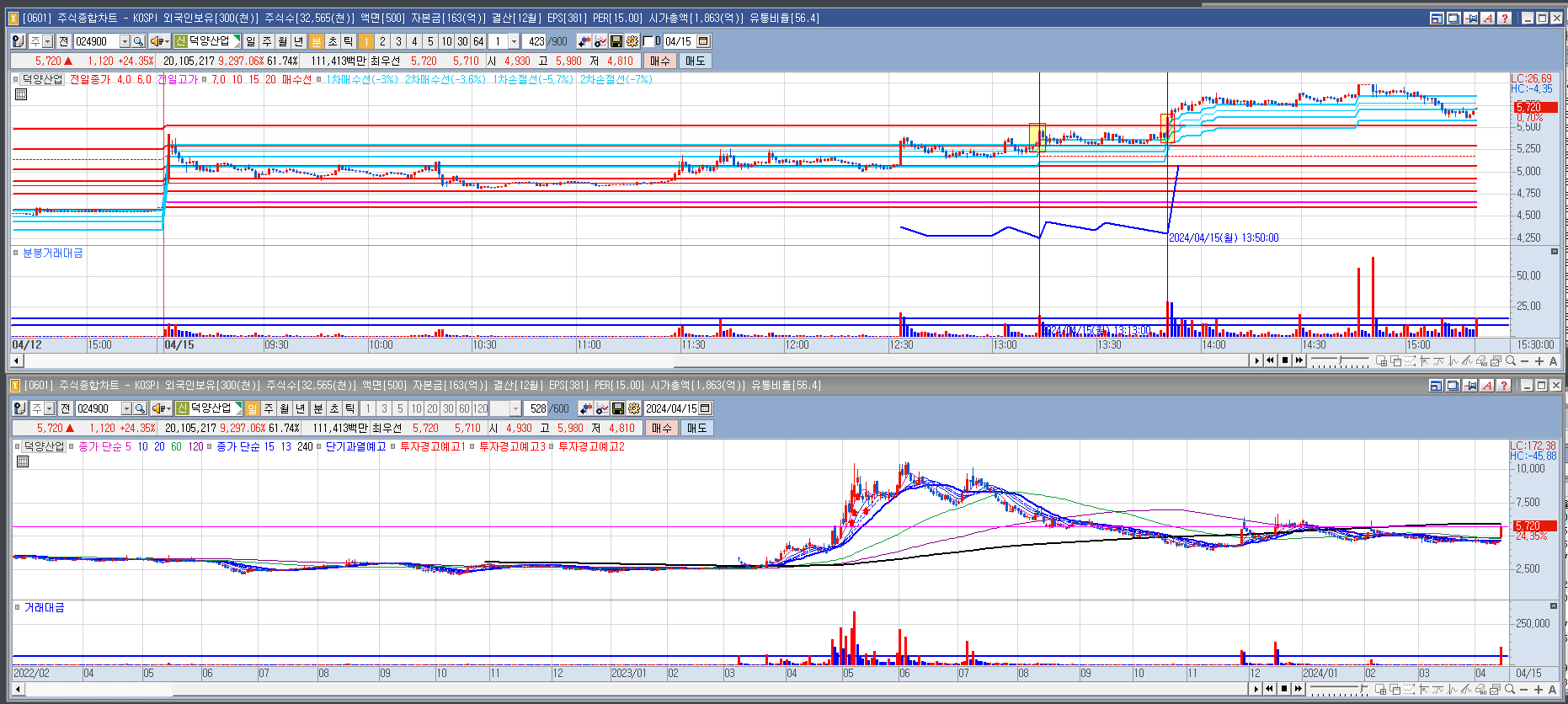Zoom out with the minus icon below the top chart

point(1525,360)
